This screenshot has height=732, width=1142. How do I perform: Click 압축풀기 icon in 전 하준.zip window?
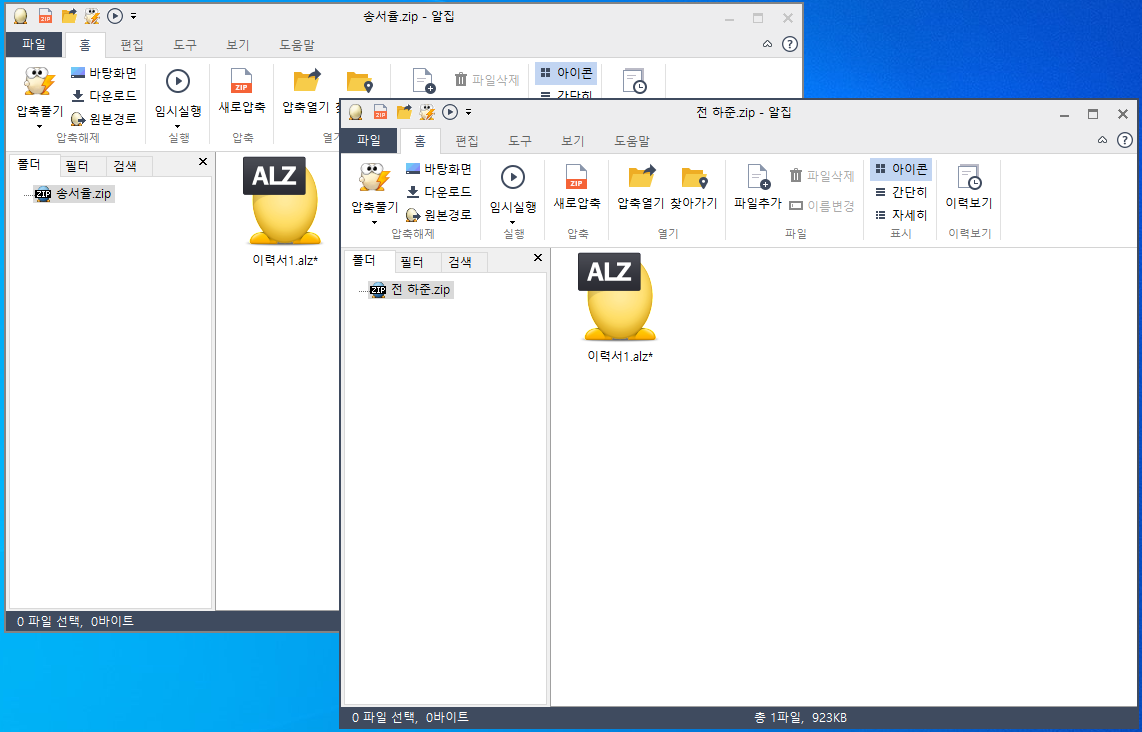(374, 178)
